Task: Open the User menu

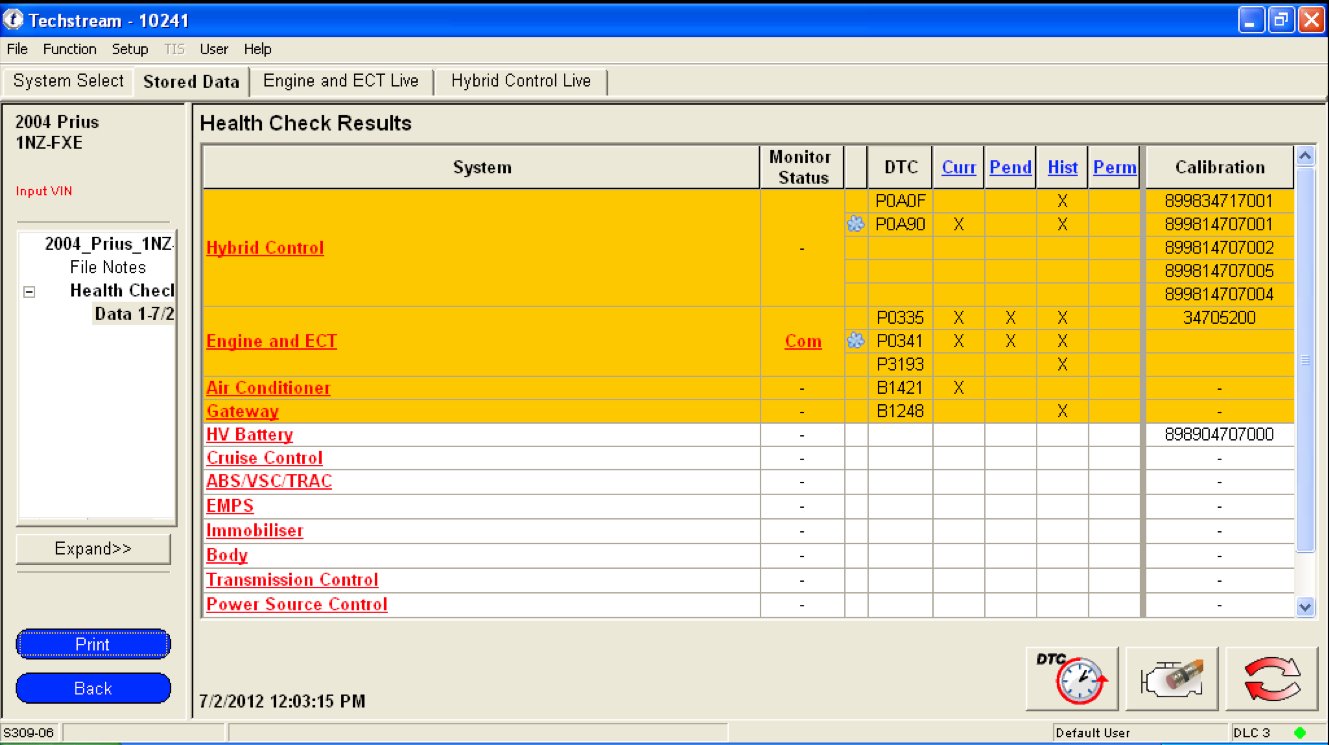Action: point(214,49)
